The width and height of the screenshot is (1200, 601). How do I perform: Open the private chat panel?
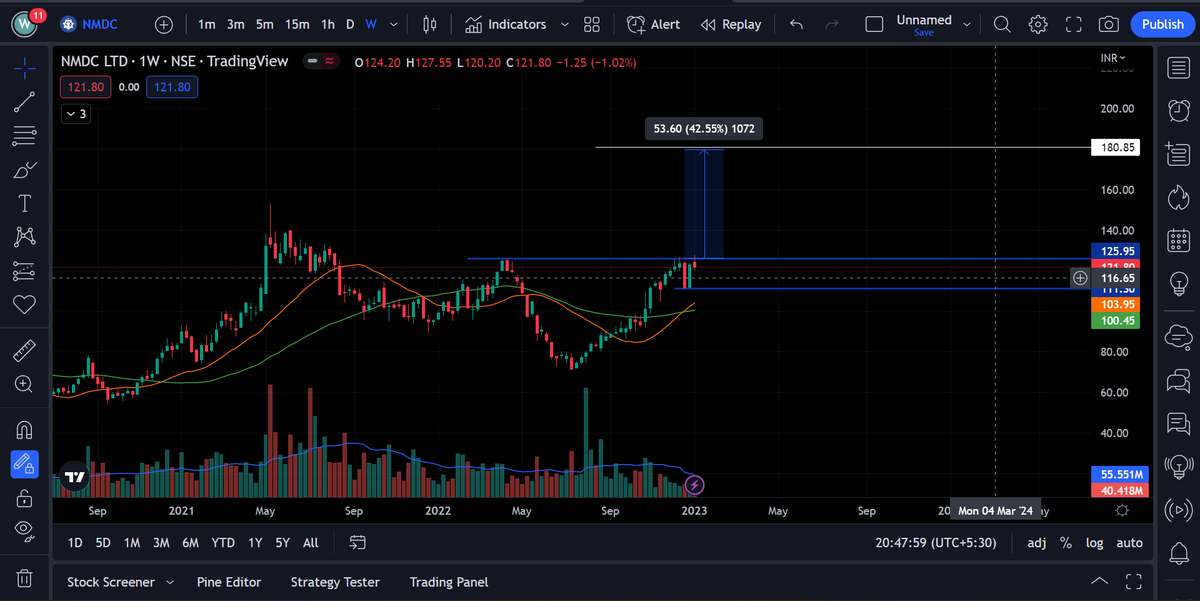point(1177,425)
